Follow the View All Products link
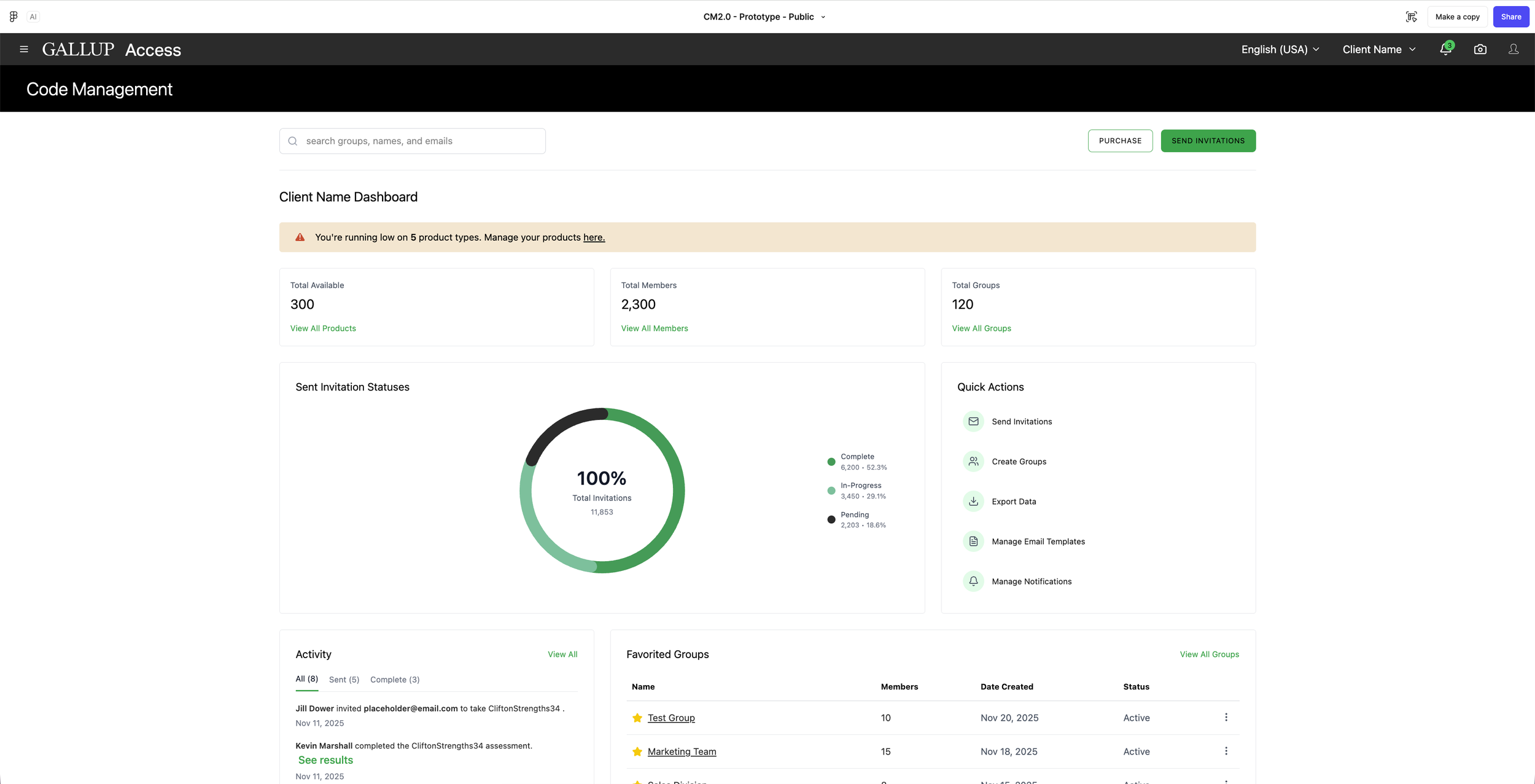 pyautogui.click(x=323, y=328)
